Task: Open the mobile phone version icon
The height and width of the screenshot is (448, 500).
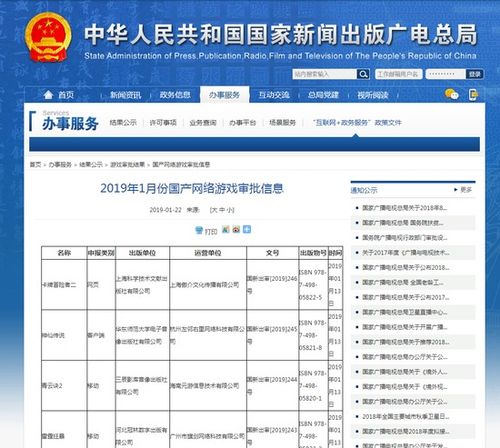Action: [473, 95]
